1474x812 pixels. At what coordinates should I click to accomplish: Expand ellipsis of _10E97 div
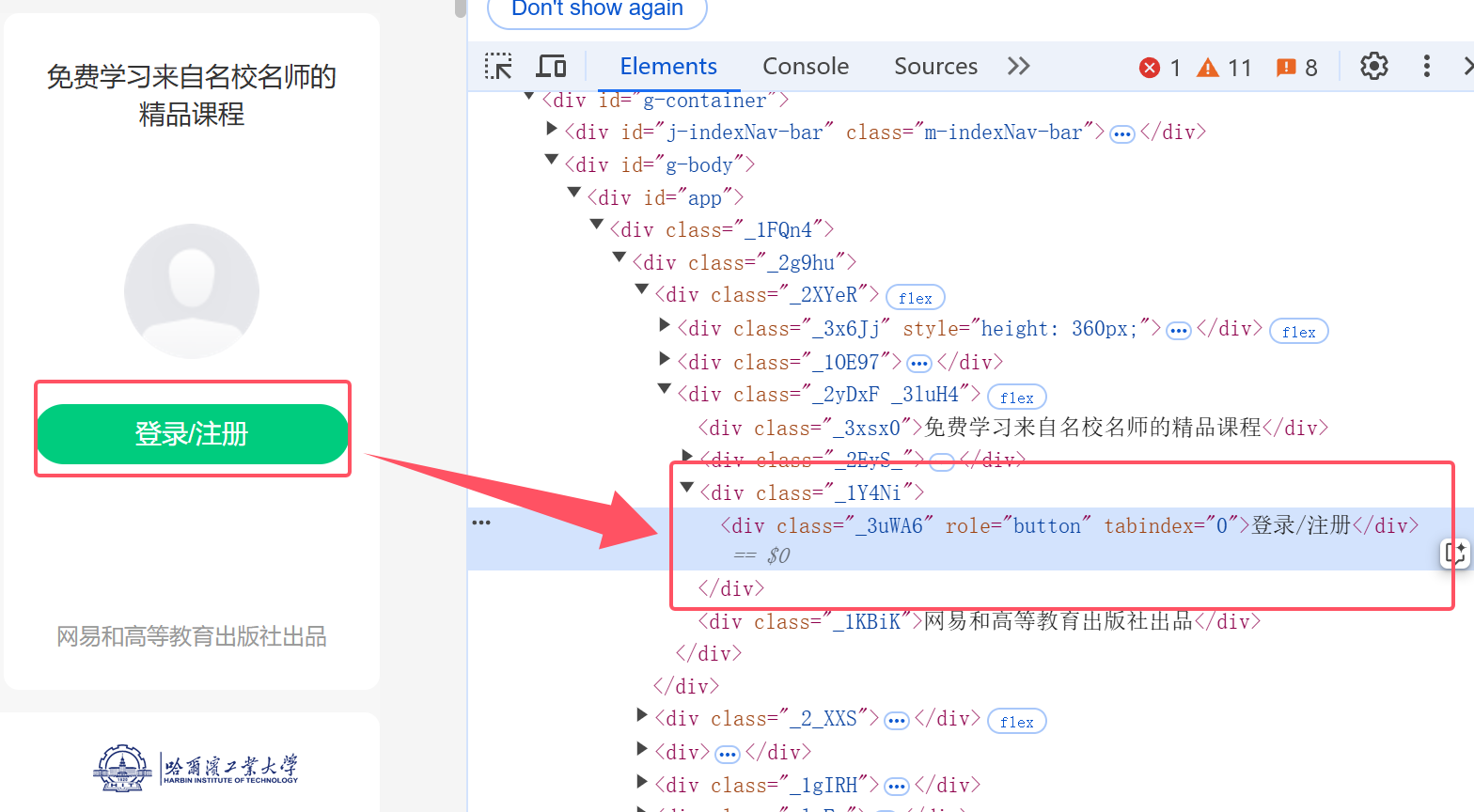coord(919,364)
